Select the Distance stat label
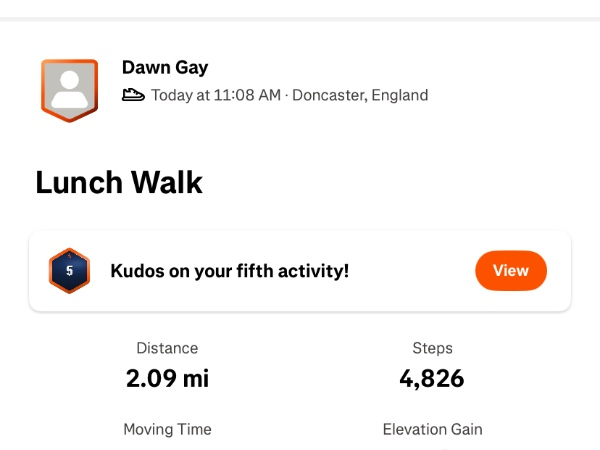600x450 pixels. 167,348
